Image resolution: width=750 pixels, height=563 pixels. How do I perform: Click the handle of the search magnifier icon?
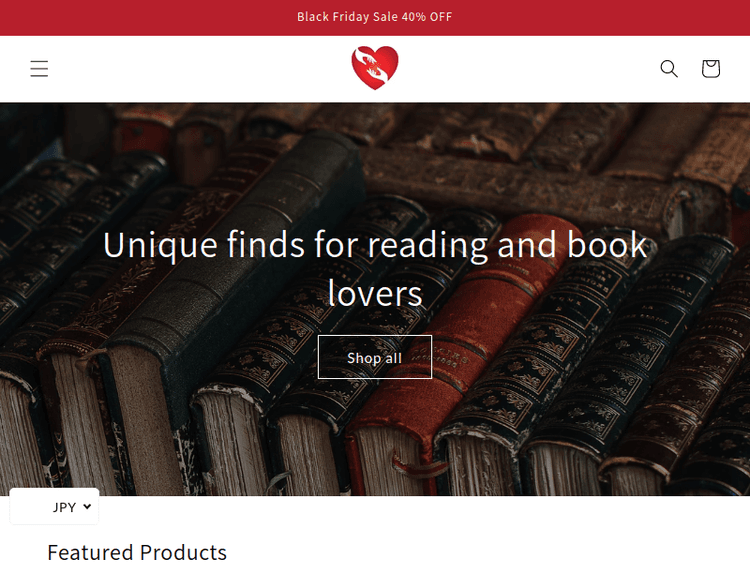(x=674, y=74)
